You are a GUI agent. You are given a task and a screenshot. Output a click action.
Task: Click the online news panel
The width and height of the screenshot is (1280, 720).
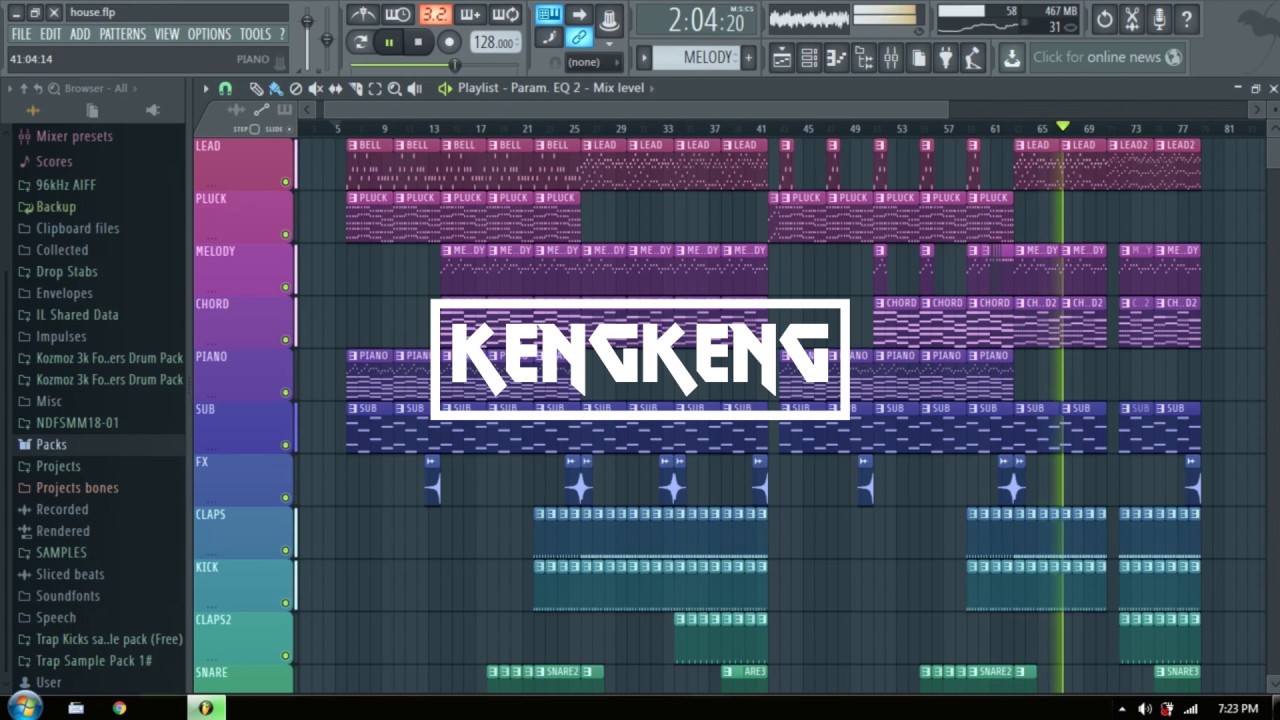pos(1108,58)
